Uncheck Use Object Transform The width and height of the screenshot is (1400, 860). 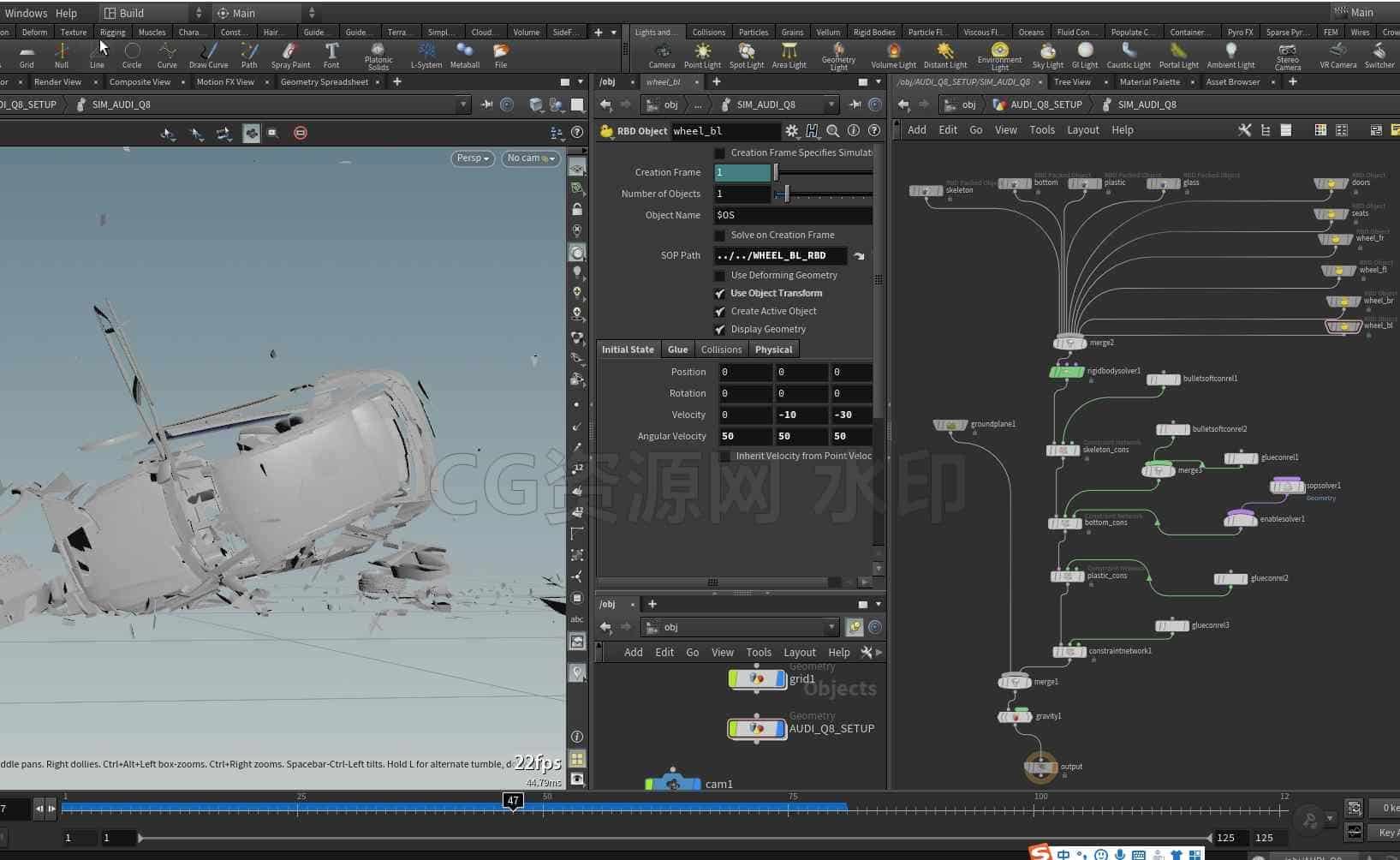coord(720,294)
